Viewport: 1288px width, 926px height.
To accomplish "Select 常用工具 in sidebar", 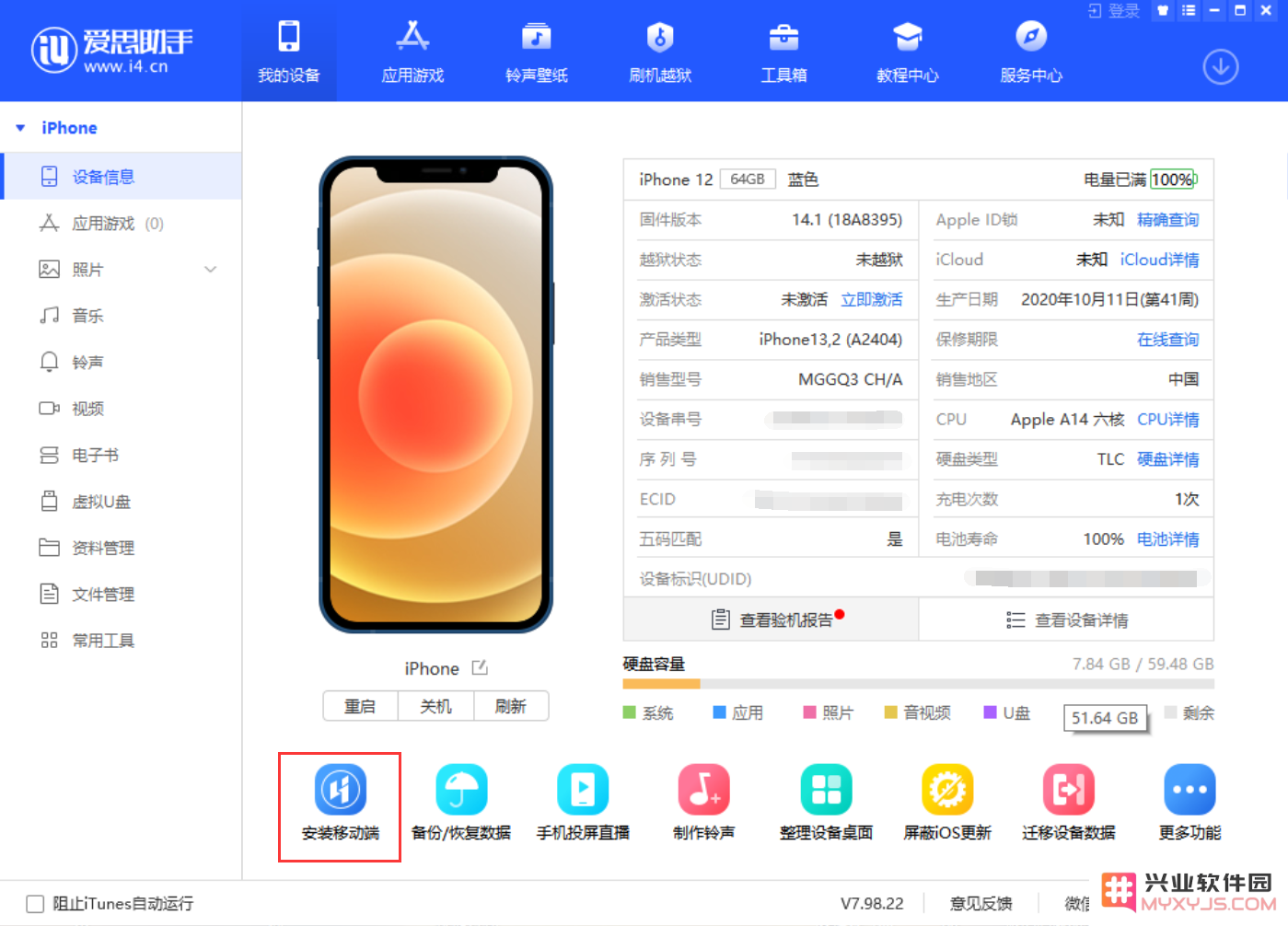I will (x=121, y=641).
